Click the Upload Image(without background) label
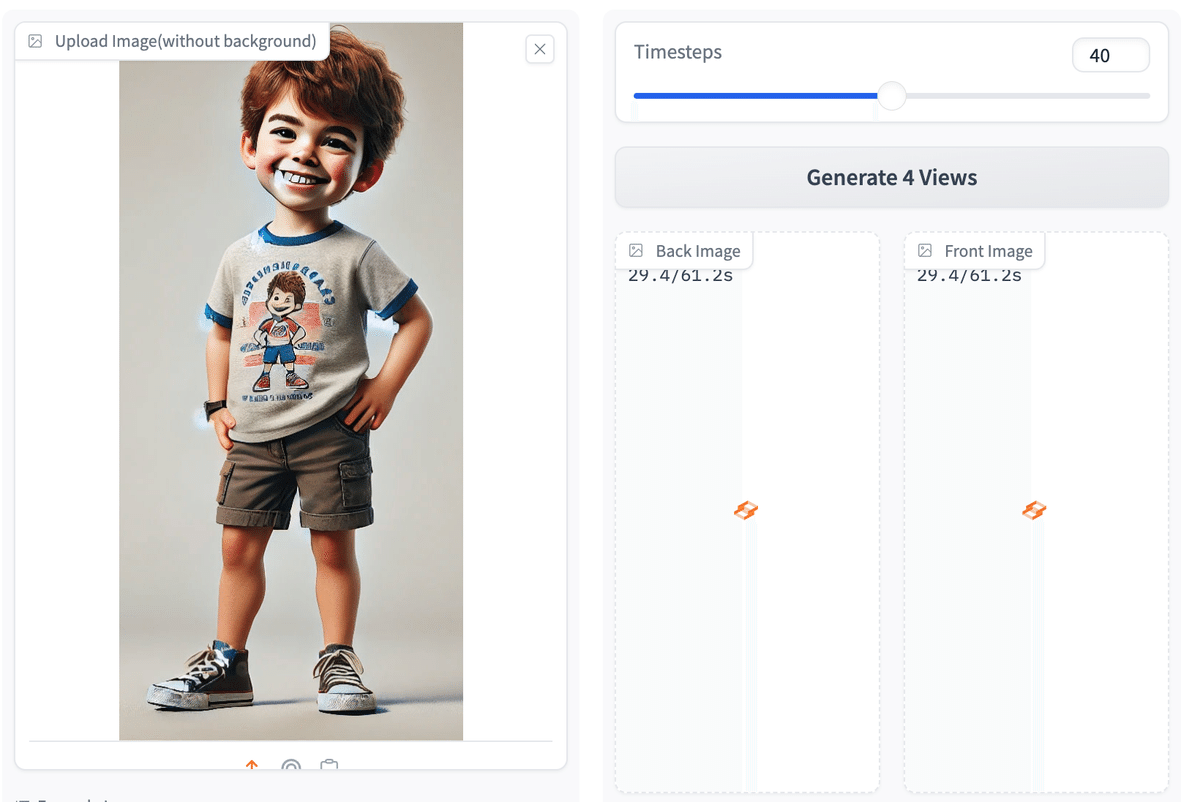 click(x=184, y=41)
